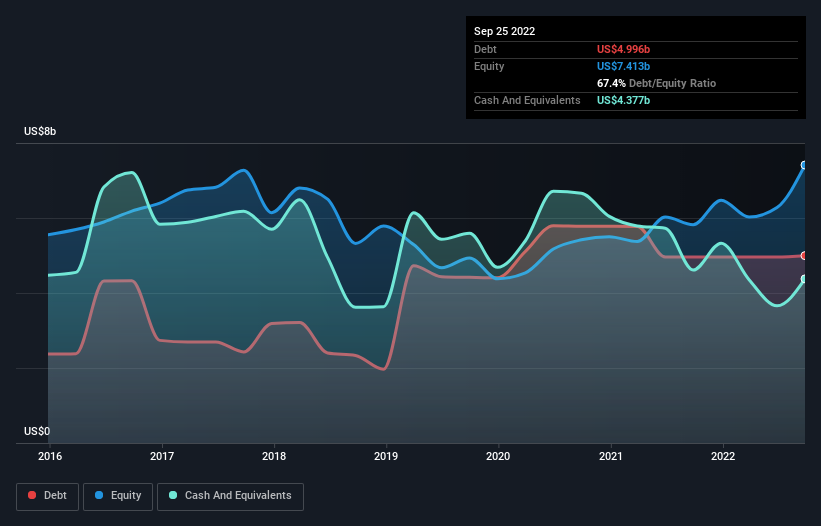821x526 pixels.
Task: Click the 2021 x-axis label
Action: click(611, 456)
